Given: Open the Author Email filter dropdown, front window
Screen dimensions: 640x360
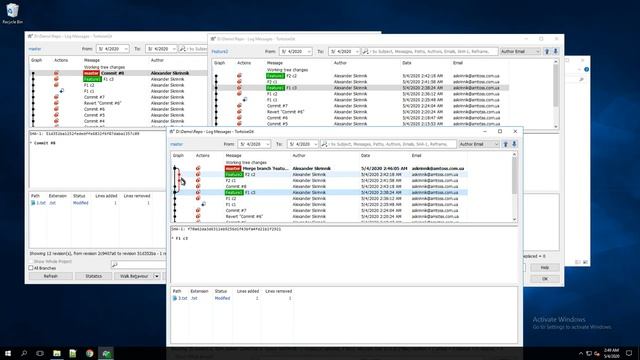Looking at the screenshot, I should point(479,144).
